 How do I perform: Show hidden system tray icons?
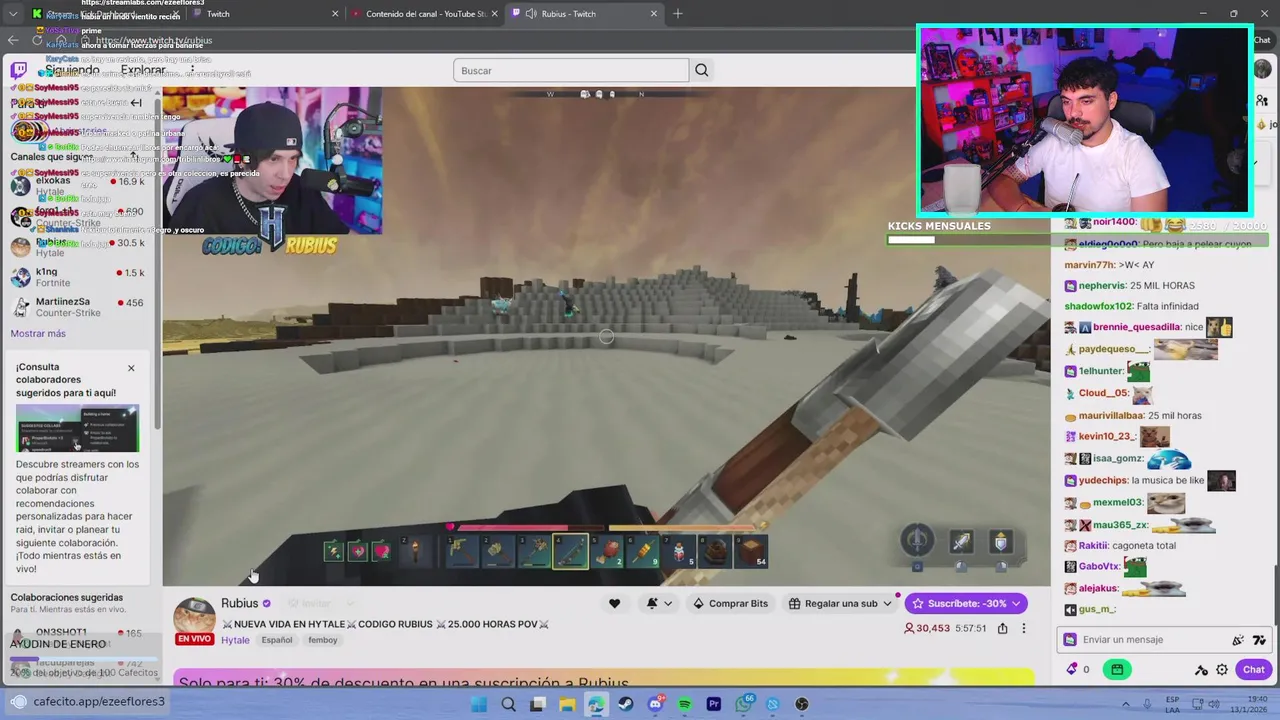pyautogui.click(x=1126, y=704)
